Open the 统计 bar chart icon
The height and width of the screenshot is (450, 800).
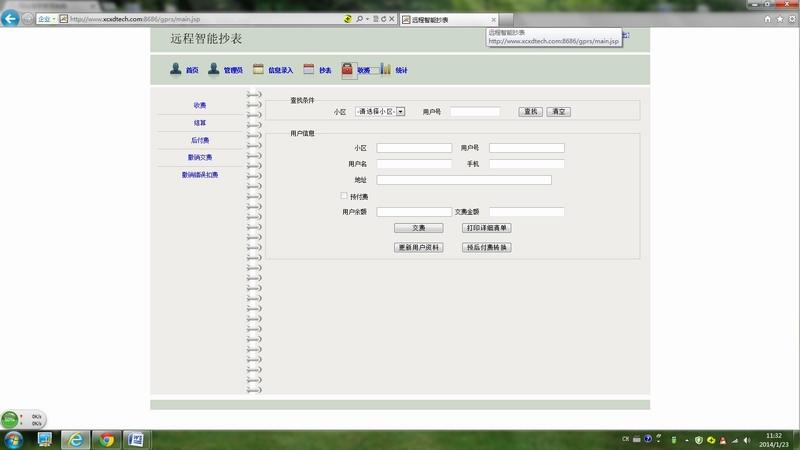point(385,69)
